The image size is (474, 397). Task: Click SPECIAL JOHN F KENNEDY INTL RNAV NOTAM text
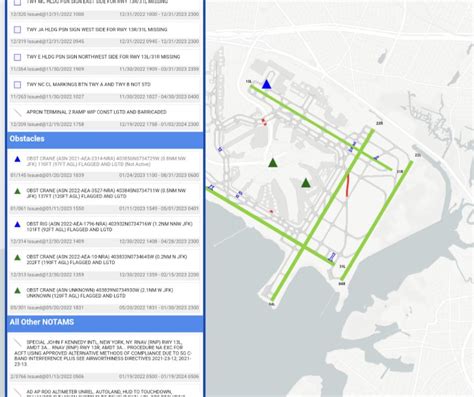(104, 353)
